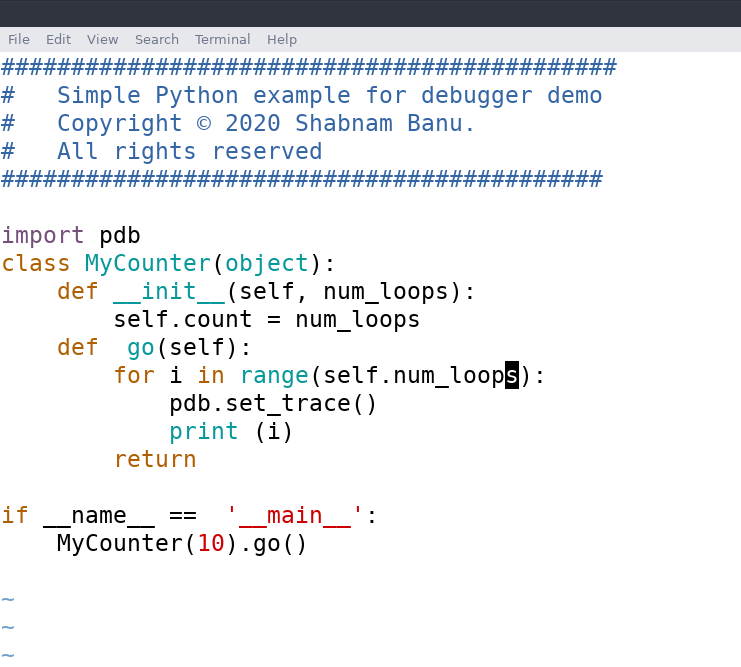Click 'object' in the class declaration

tap(267, 263)
